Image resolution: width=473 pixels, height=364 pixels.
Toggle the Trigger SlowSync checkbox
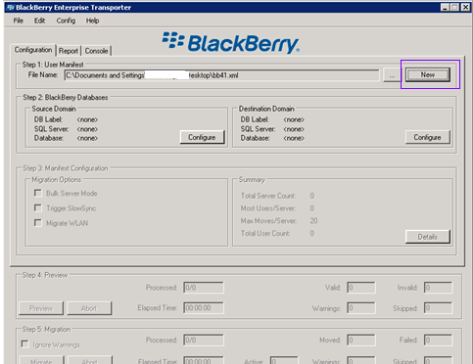point(38,208)
